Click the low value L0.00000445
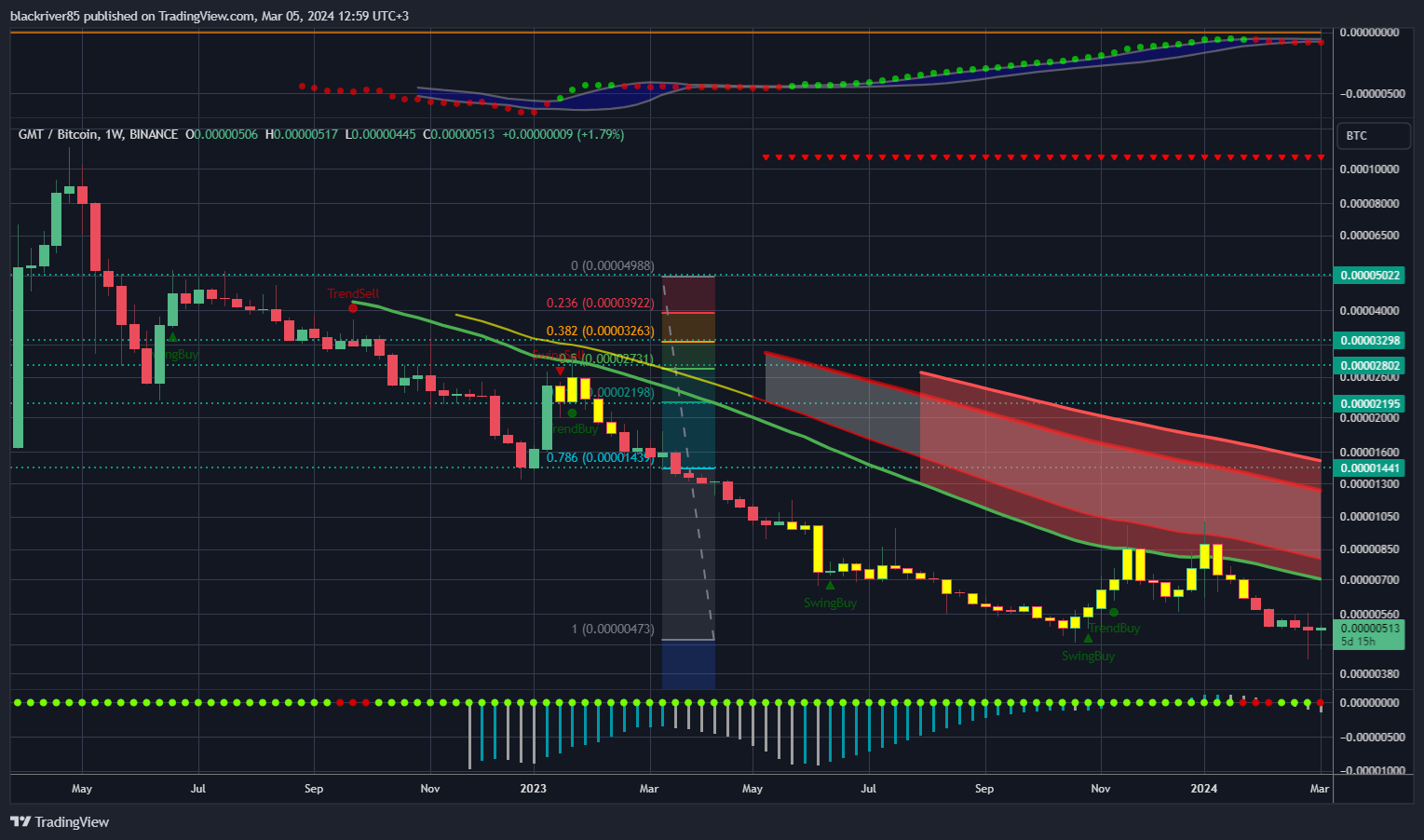 coord(380,135)
